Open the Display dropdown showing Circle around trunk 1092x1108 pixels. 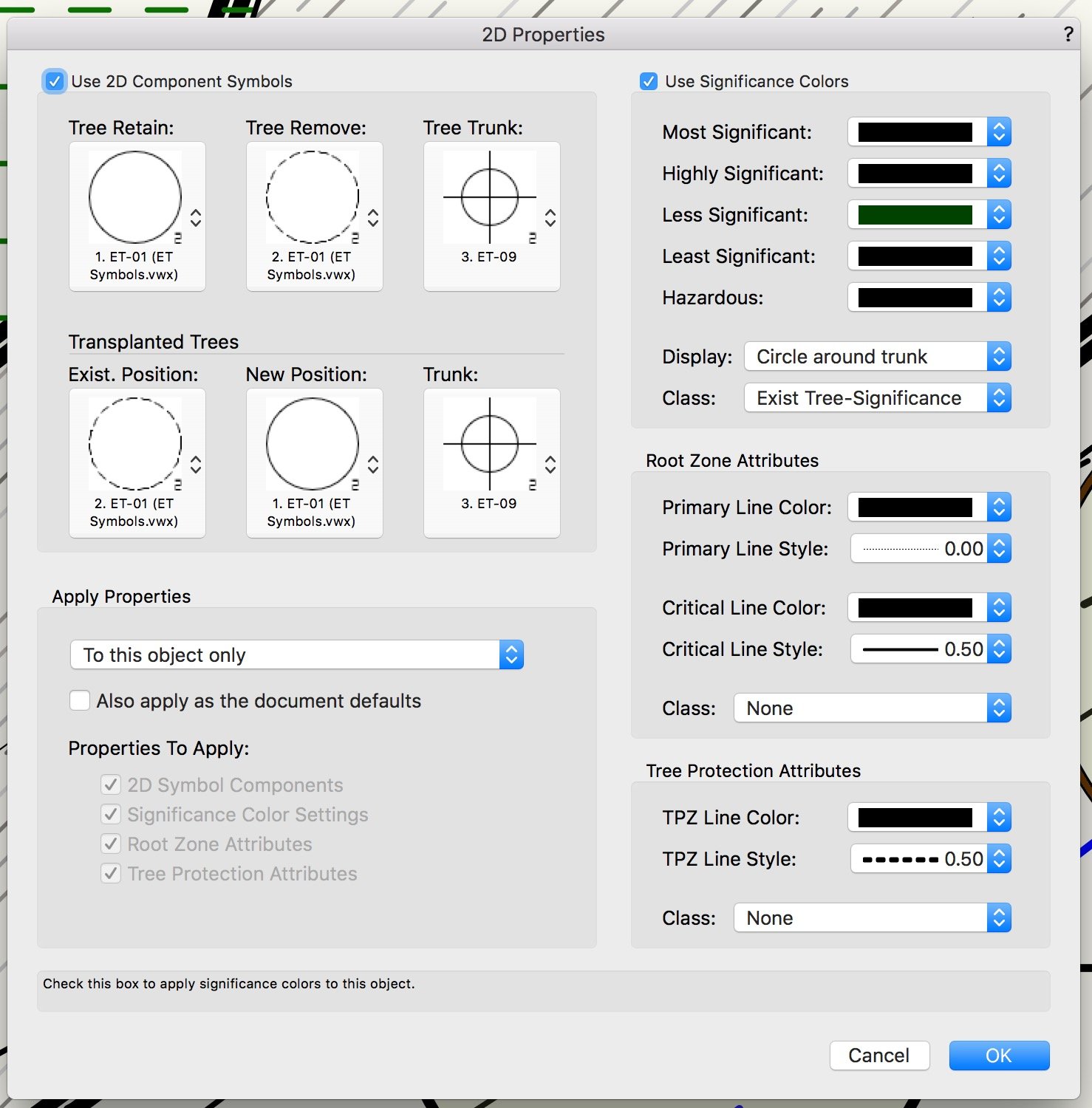(876, 356)
